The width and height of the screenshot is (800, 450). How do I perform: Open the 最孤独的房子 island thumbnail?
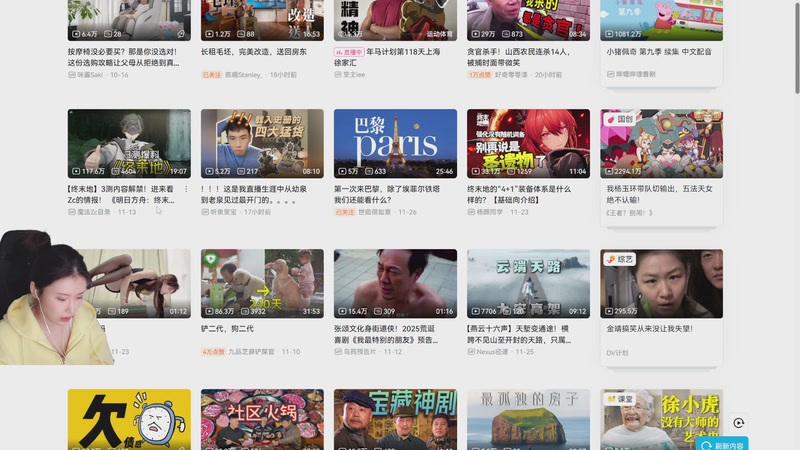(529, 419)
